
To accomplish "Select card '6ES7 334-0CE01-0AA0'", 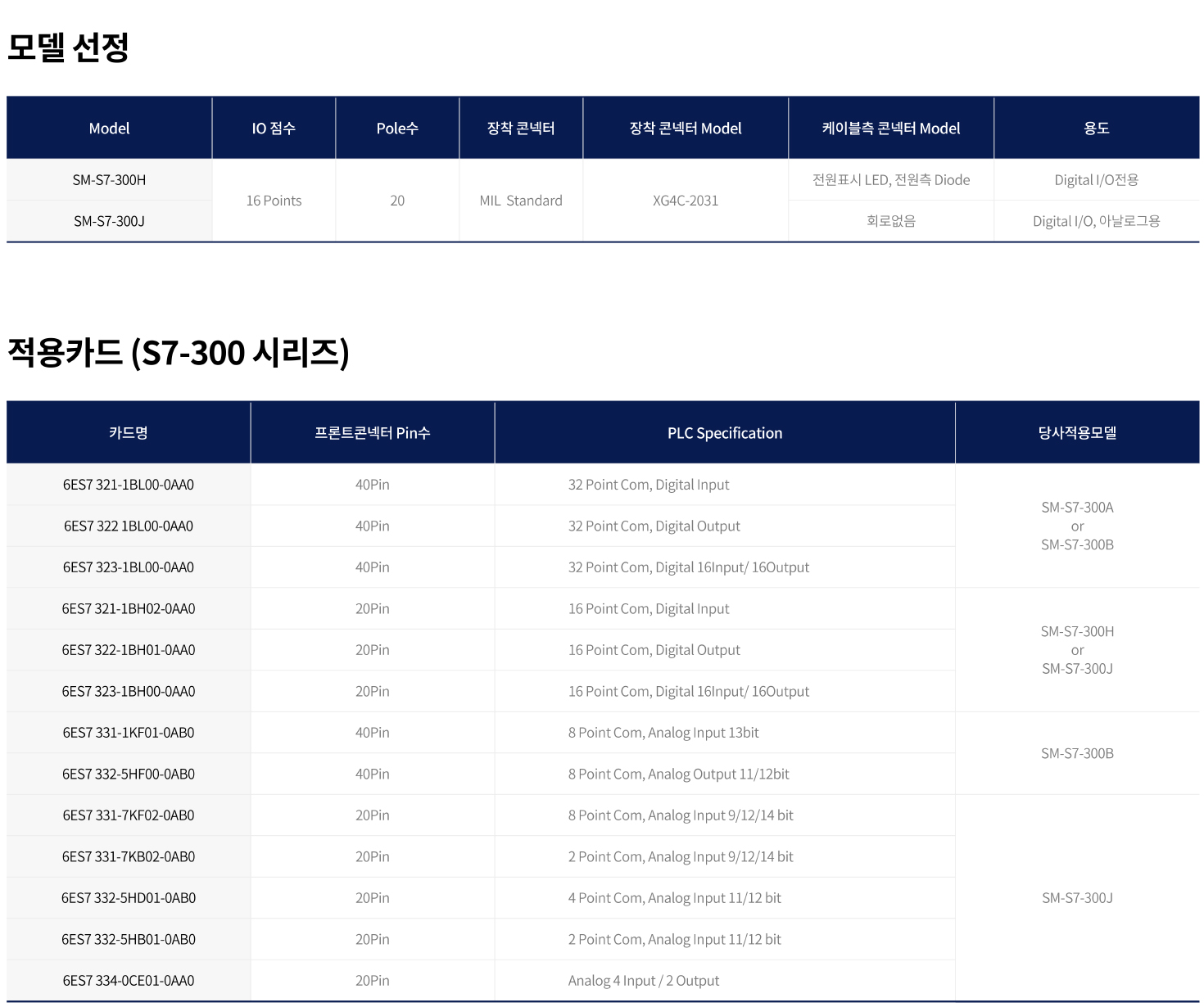I will coord(129,981).
